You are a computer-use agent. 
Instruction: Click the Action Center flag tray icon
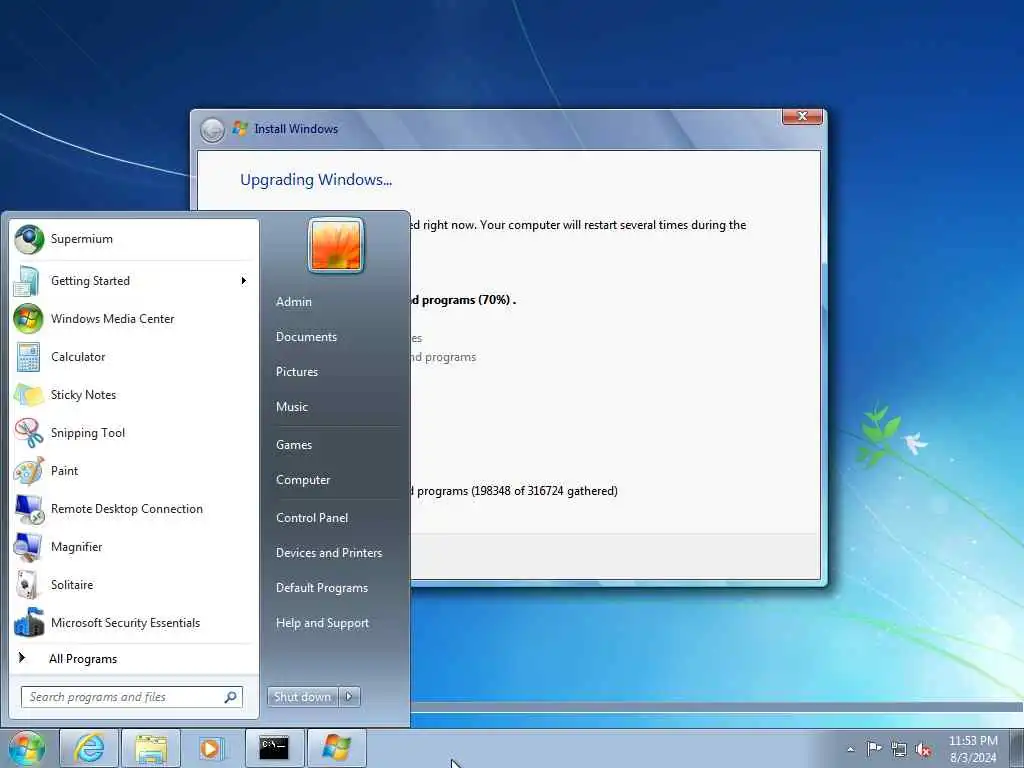pos(873,748)
